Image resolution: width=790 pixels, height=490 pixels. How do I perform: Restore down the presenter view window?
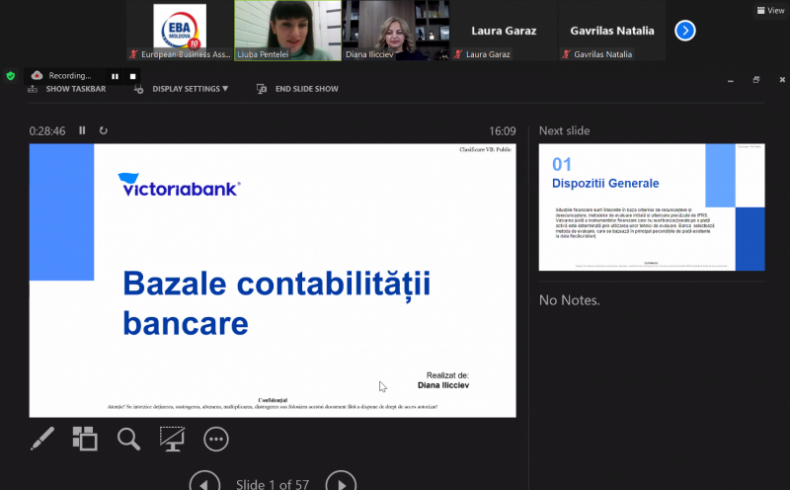point(756,80)
